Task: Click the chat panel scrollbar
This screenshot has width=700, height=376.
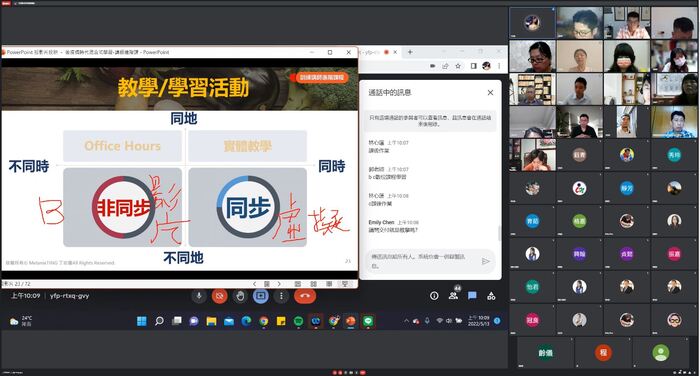Action: pyautogui.click(x=499, y=232)
